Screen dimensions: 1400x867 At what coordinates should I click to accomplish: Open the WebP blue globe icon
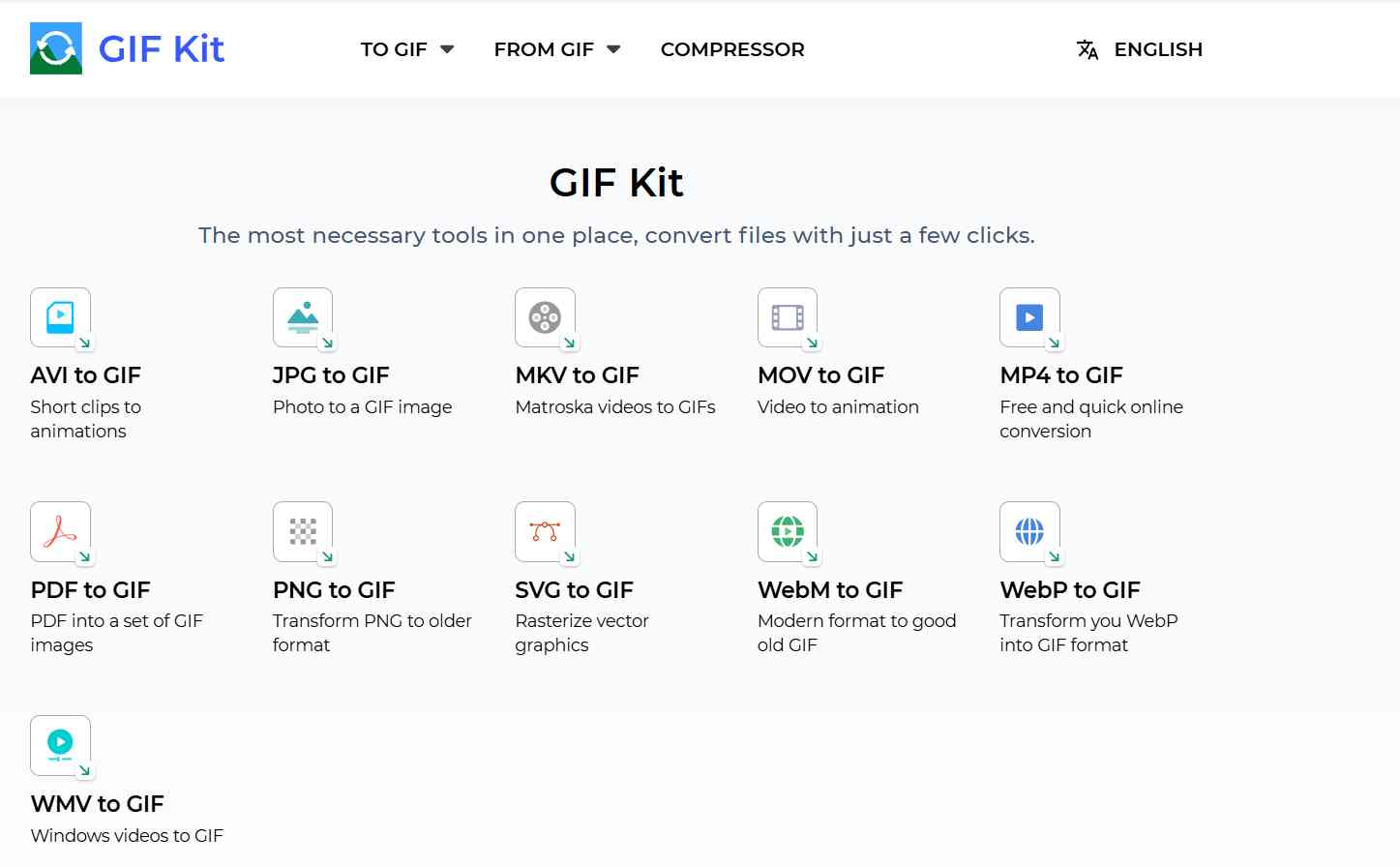(x=1030, y=532)
